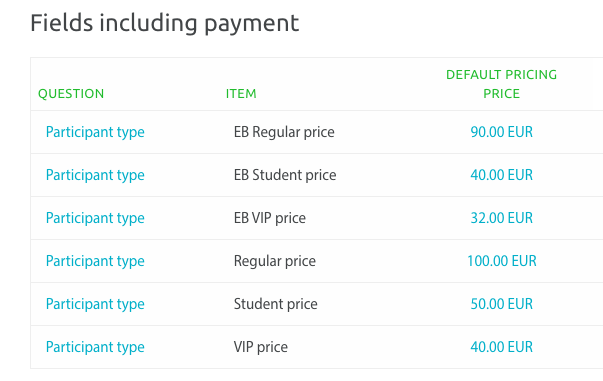
Task: Click the Student price item text
Action: (276, 304)
